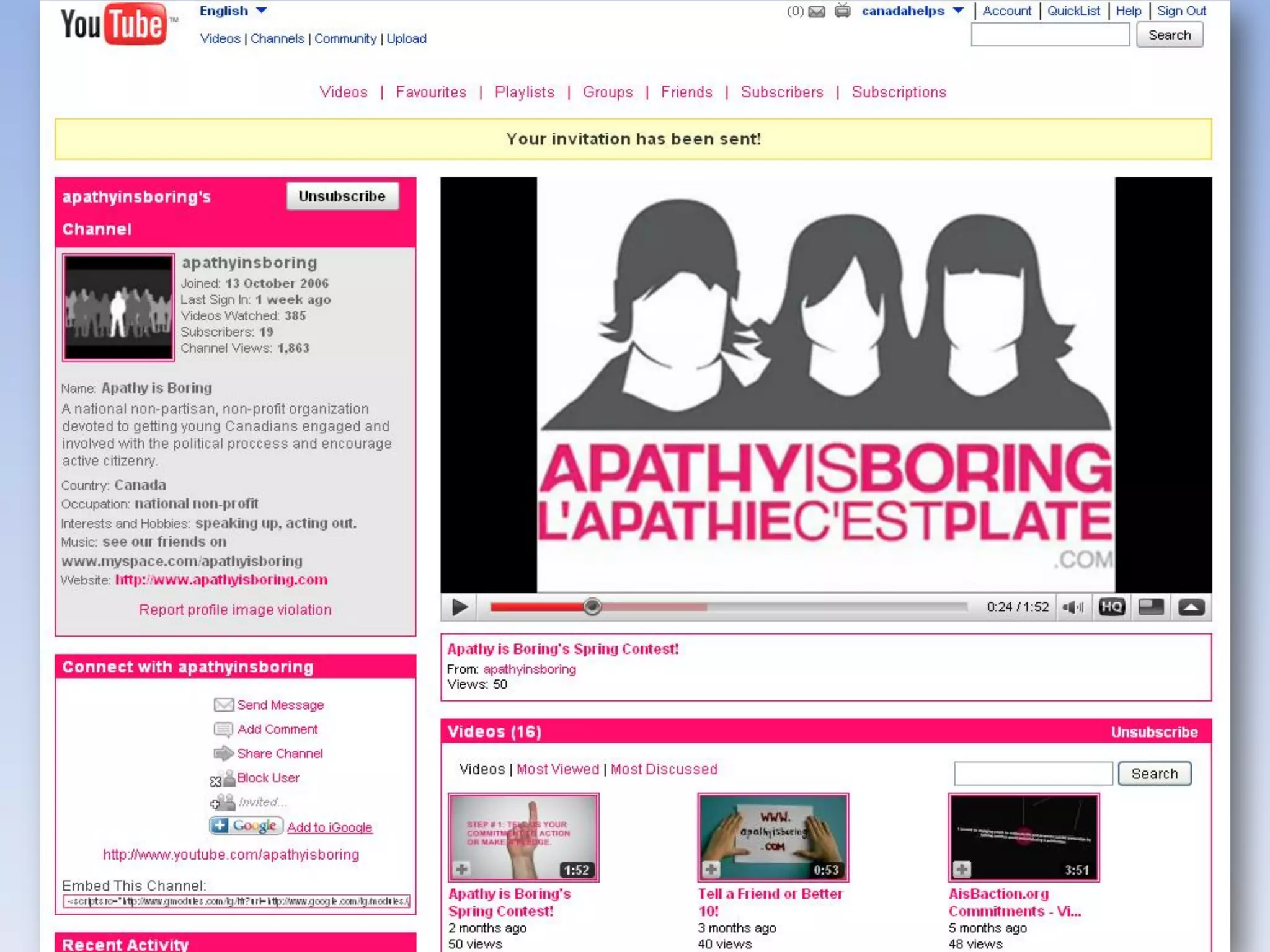
Task: Open the Playlists channel tab
Action: pyautogui.click(x=524, y=92)
